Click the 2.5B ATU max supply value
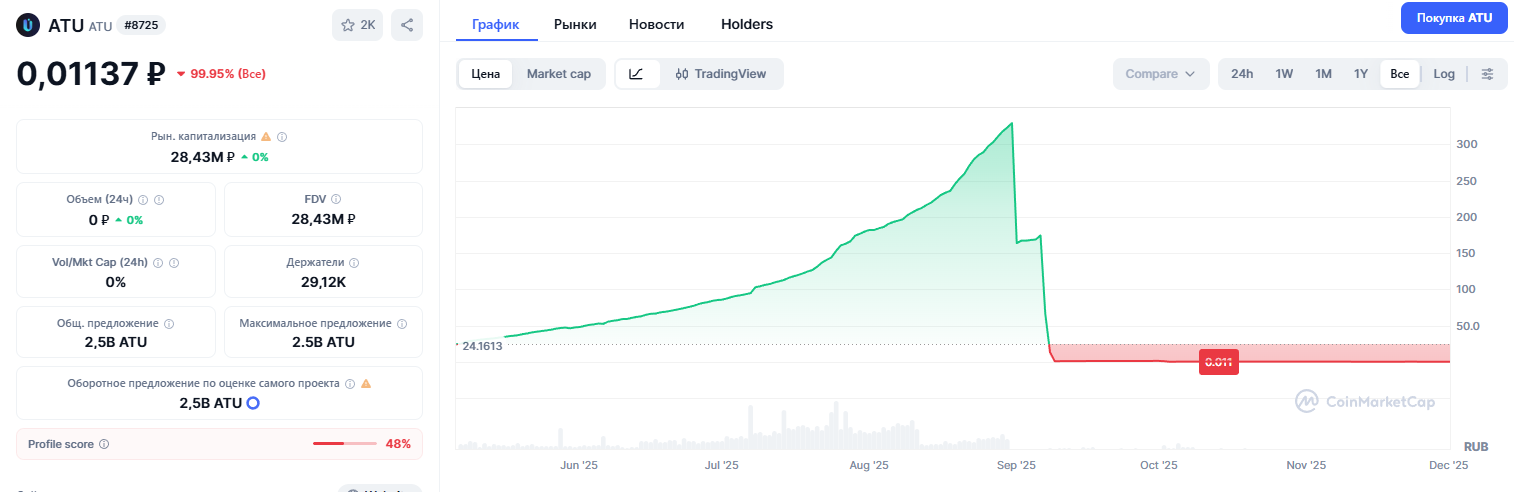Viewport: 1514px width, 492px height. tap(323, 342)
